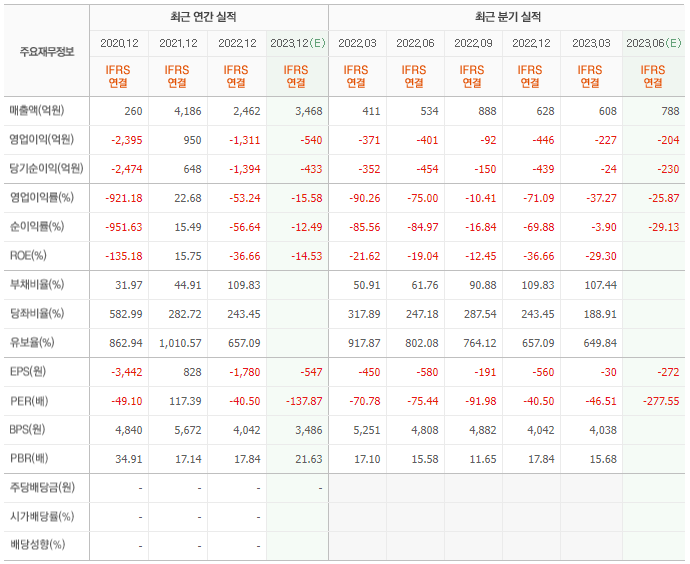Select the 순이익률(%) row label
690x564 pixels.
pos(37,227)
